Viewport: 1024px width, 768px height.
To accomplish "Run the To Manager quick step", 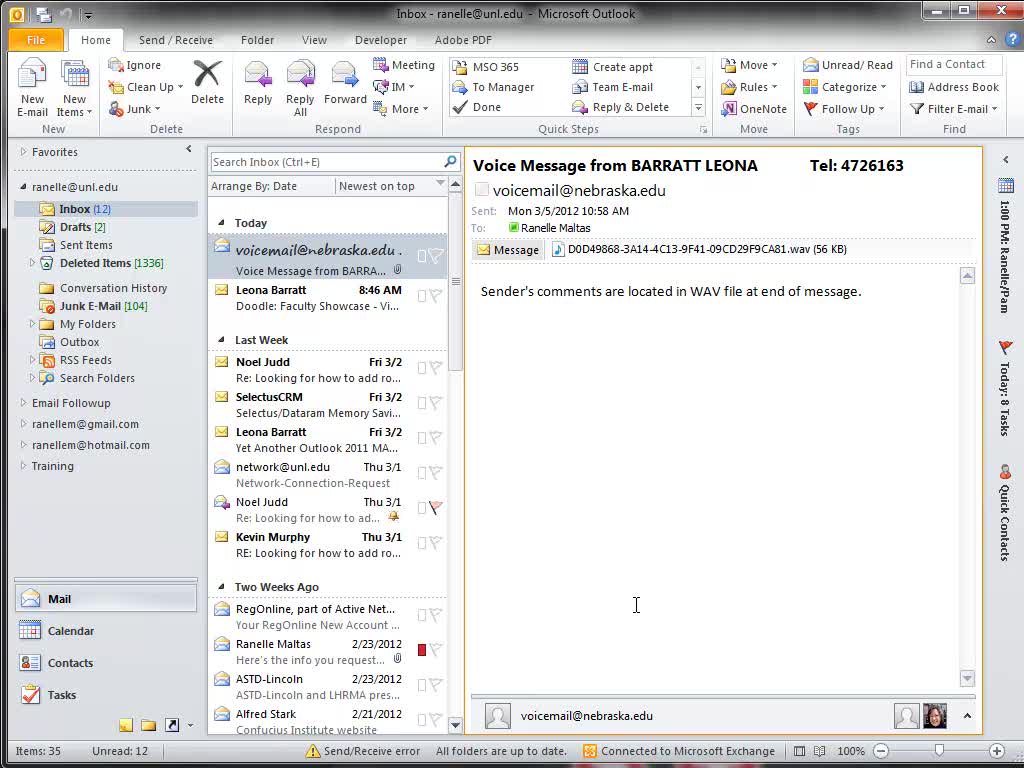I will point(494,87).
